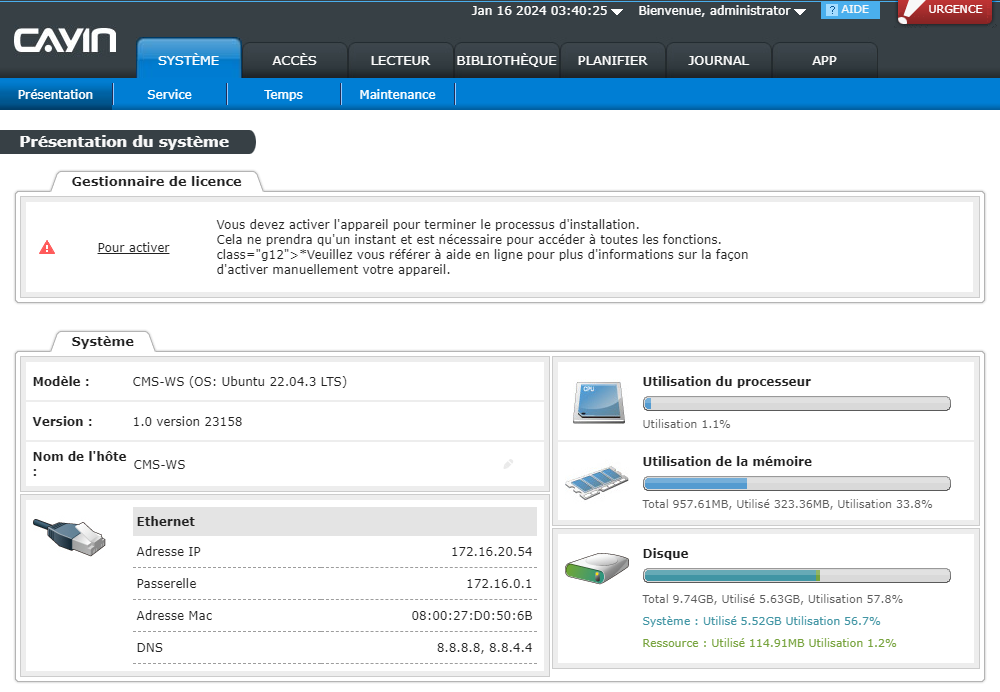Click the IP address 172.16.20.54

pyautogui.click(x=492, y=552)
